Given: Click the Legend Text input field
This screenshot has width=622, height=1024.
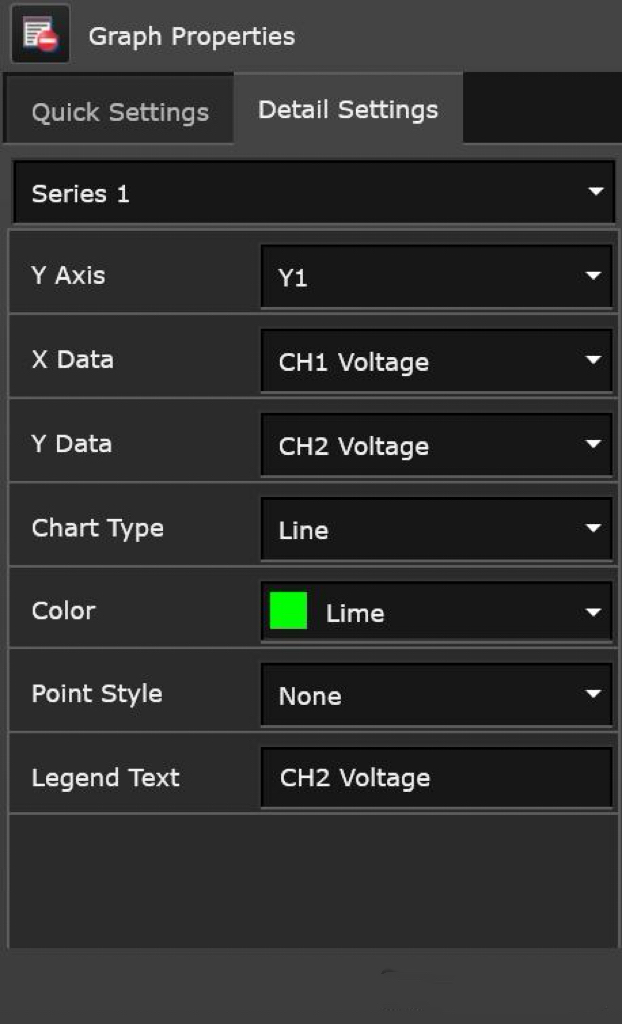Looking at the screenshot, I should (436, 778).
